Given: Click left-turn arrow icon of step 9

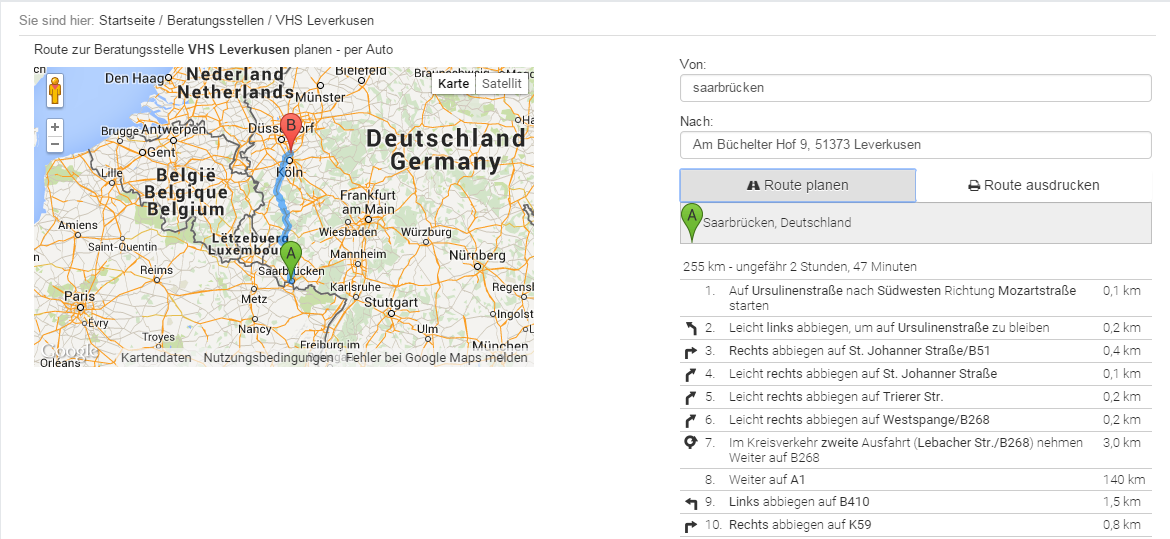Looking at the screenshot, I should [x=690, y=502].
